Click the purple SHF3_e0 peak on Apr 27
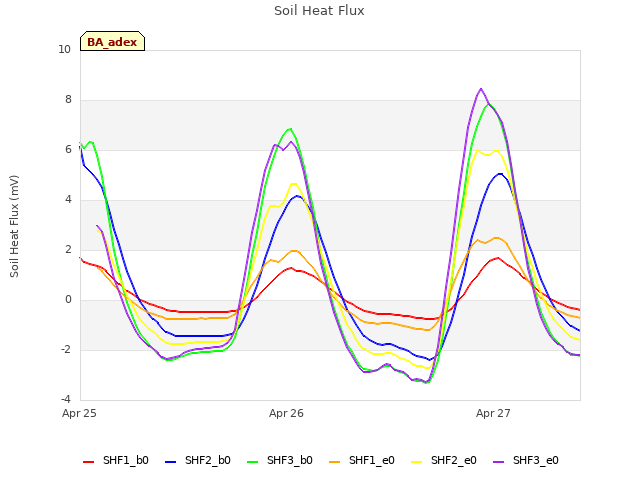 (x=481, y=89)
